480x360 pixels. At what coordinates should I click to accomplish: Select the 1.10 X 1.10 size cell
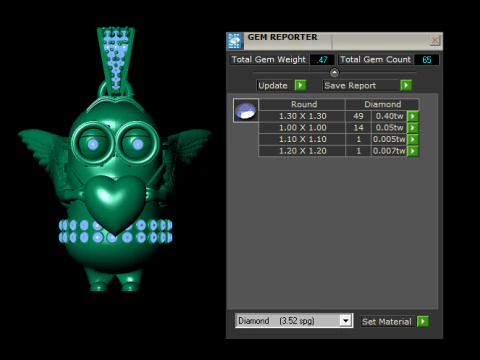click(302, 139)
